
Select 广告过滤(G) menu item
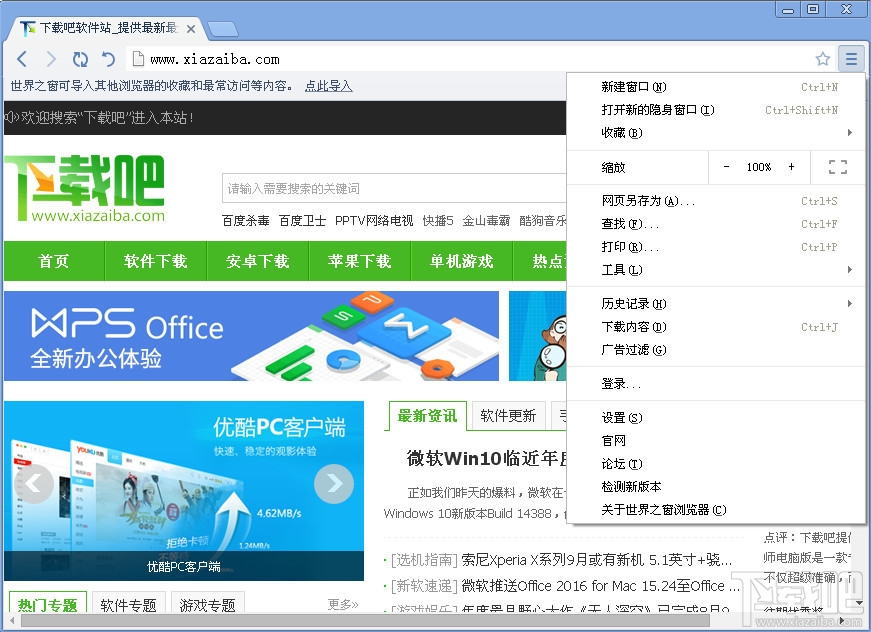[715, 350]
